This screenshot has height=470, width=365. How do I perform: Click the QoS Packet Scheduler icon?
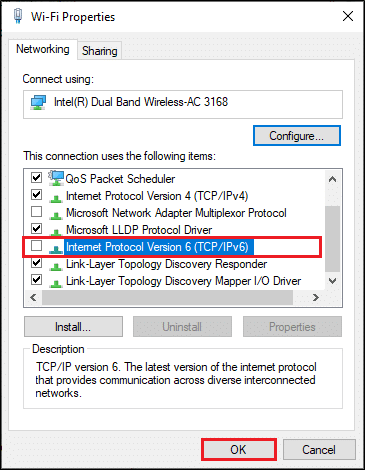pos(56,178)
